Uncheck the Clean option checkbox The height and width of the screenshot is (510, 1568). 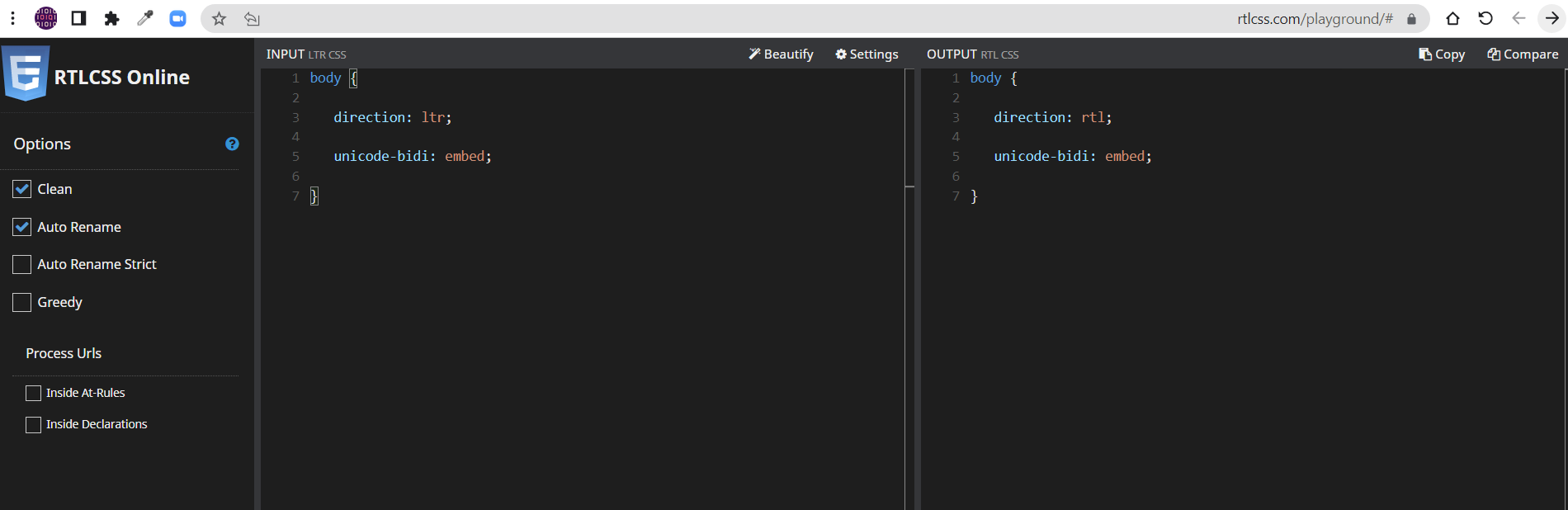click(22, 189)
